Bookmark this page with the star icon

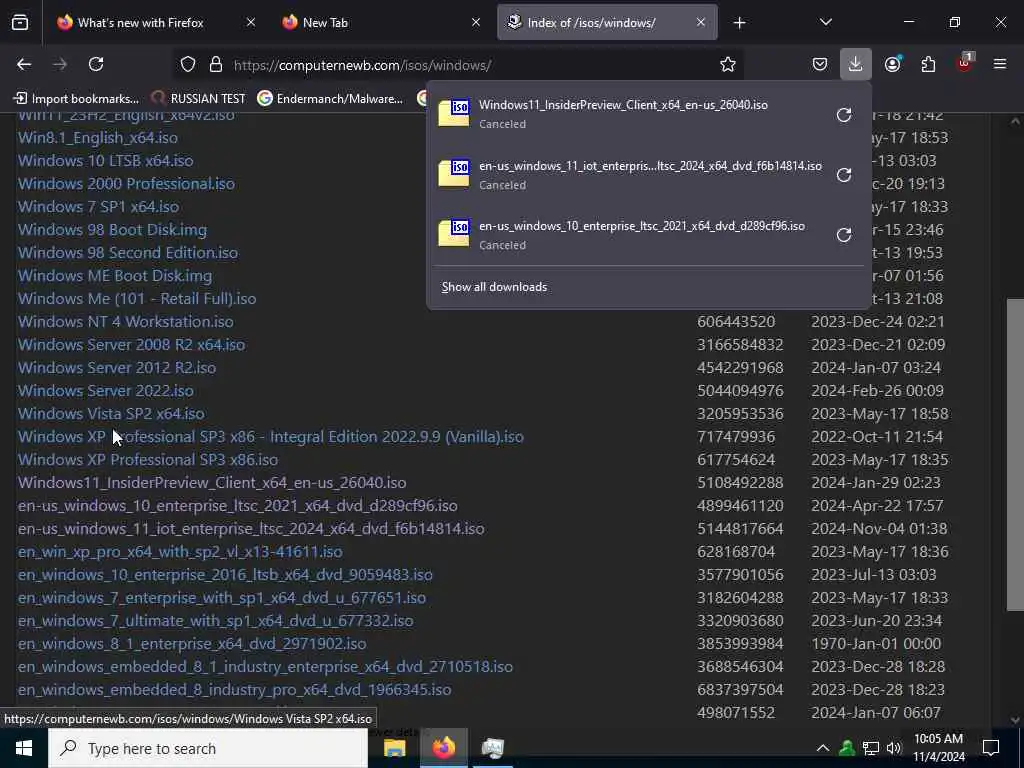point(728,64)
